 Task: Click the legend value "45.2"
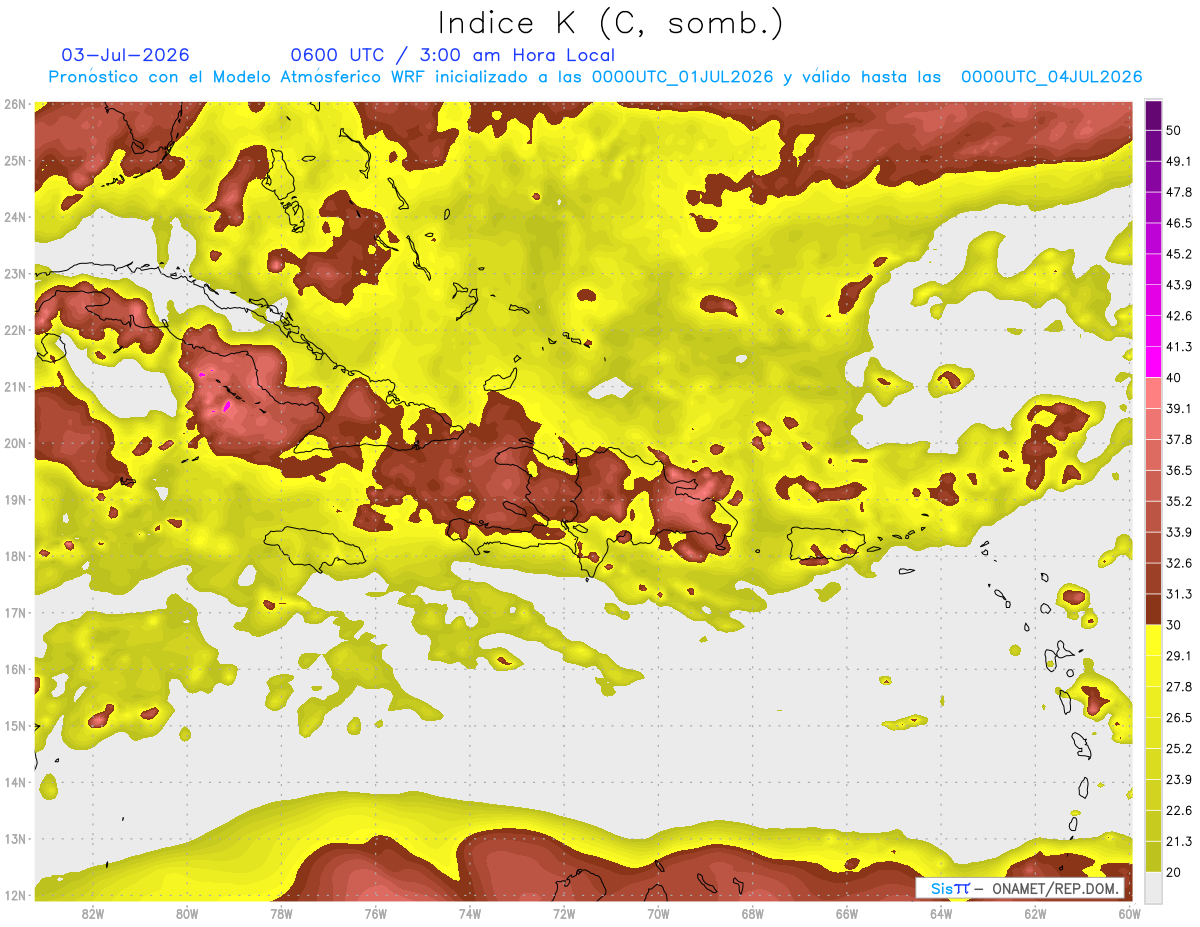pos(1179,254)
